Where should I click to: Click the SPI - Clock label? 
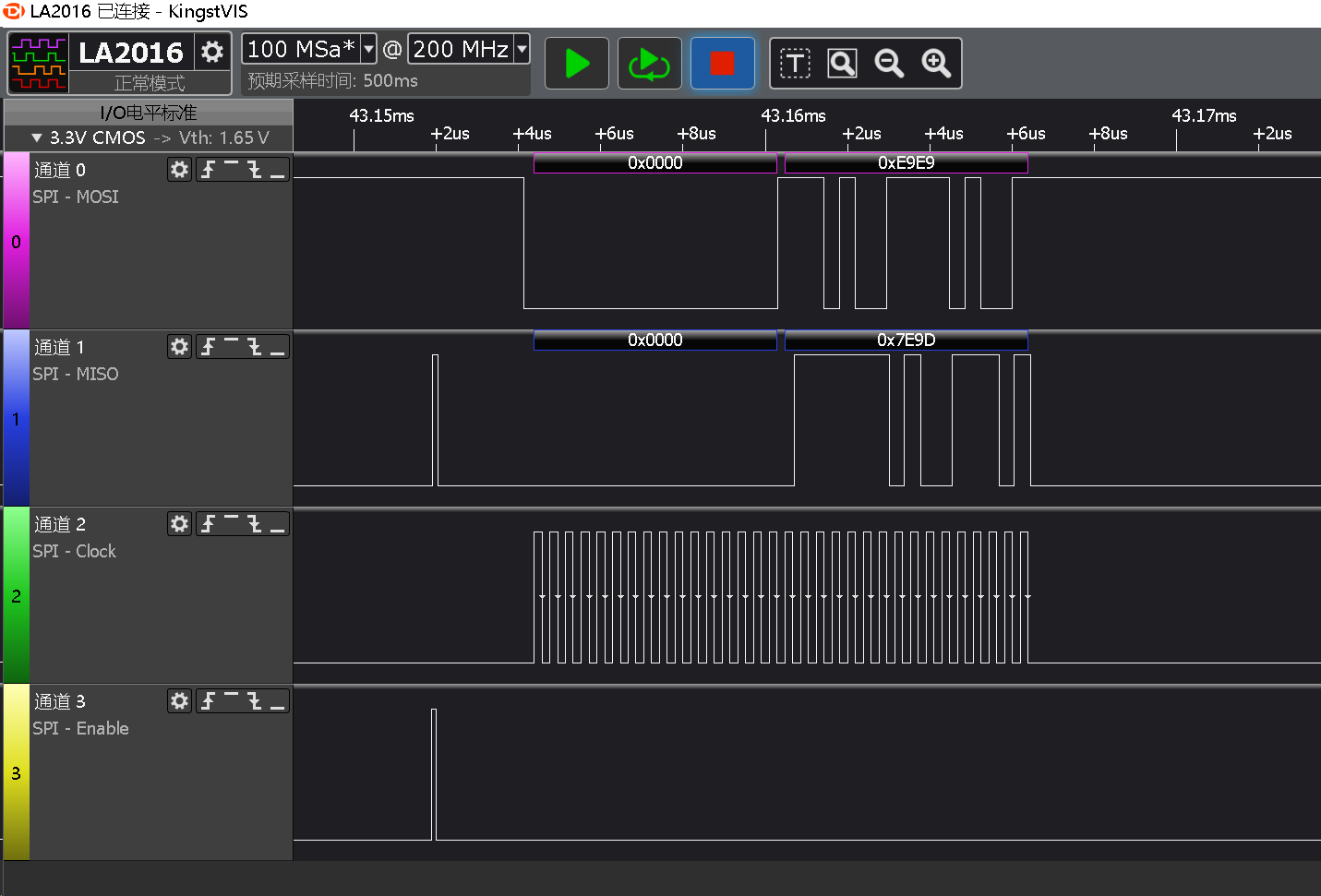[x=75, y=551]
